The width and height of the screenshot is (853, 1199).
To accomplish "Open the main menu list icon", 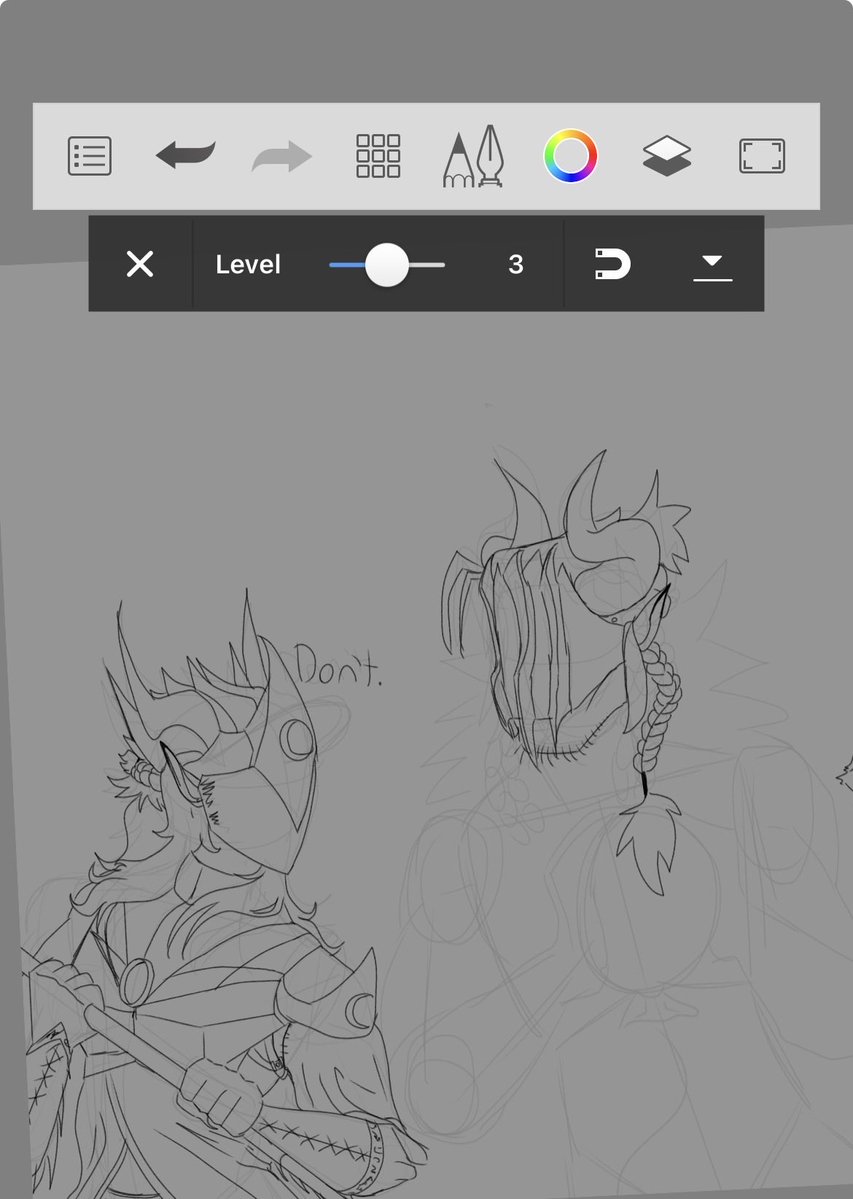I will [x=89, y=156].
